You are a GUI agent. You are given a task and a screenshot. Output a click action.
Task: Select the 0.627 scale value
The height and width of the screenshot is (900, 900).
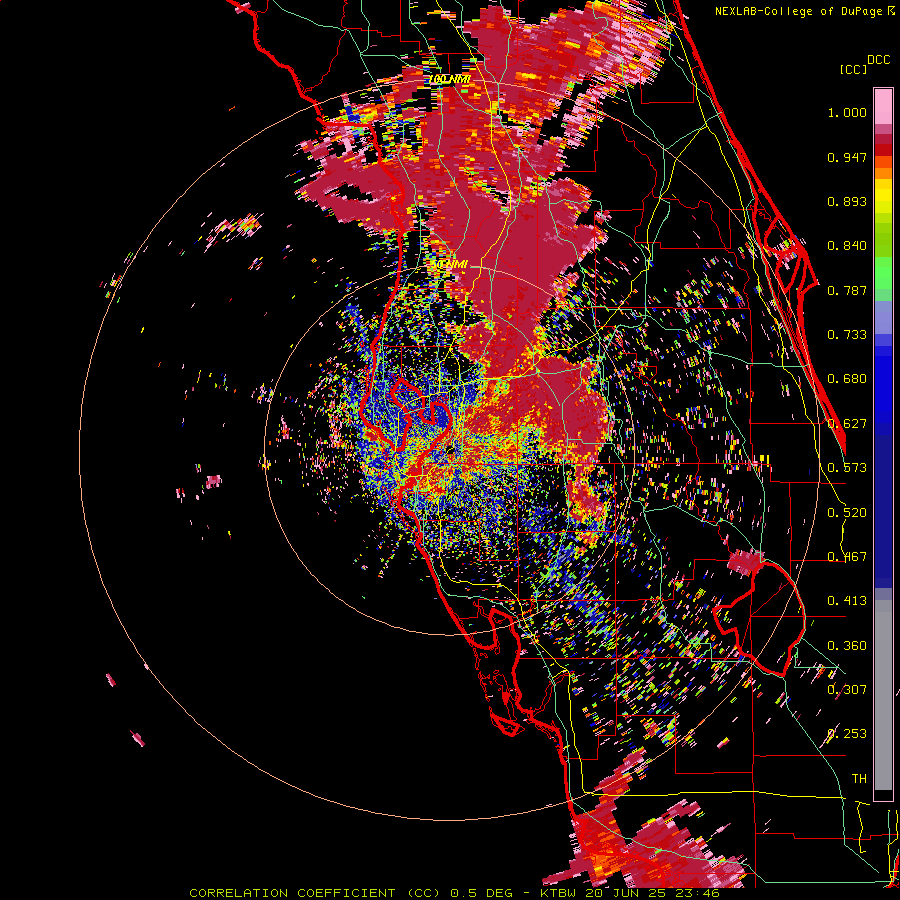[x=847, y=424]
